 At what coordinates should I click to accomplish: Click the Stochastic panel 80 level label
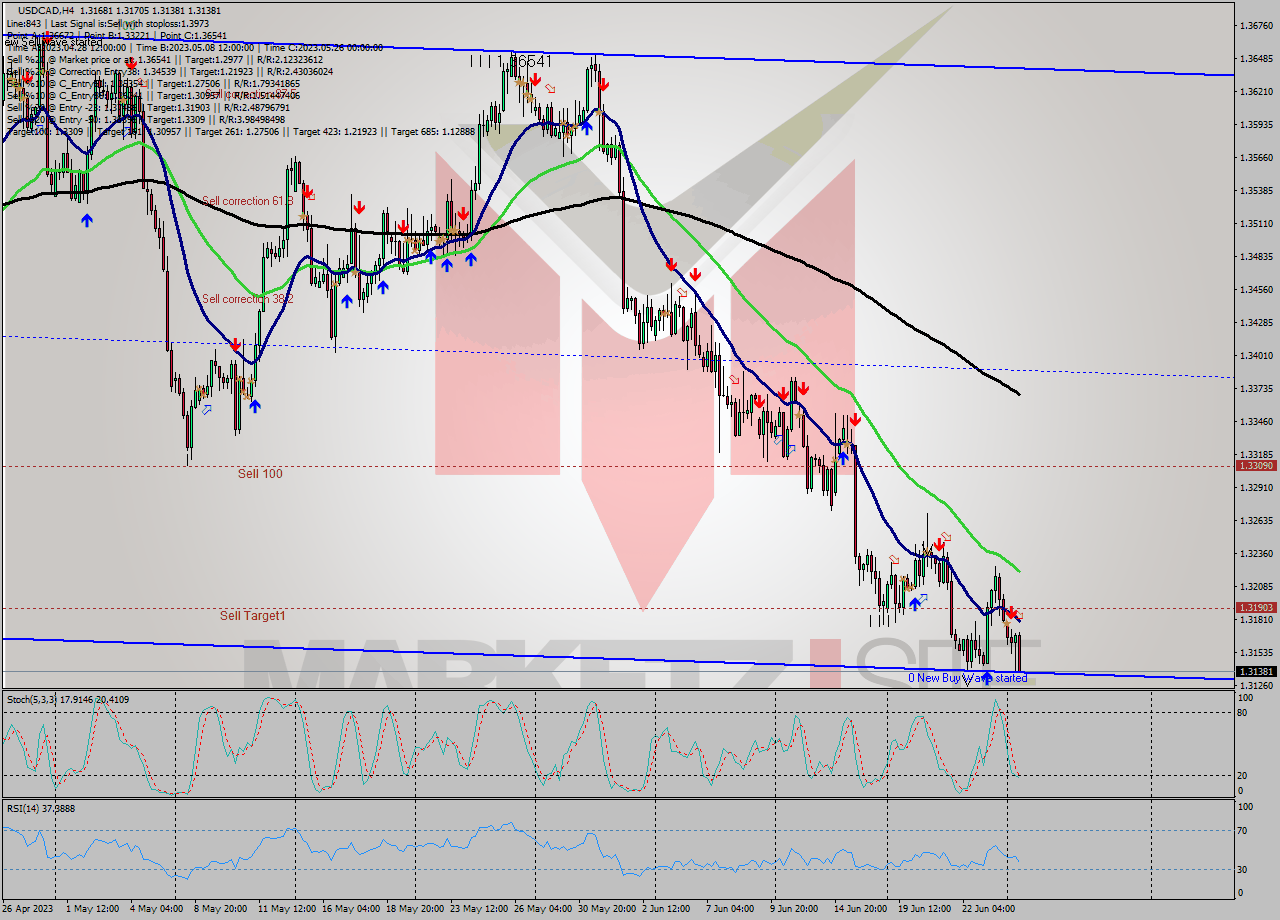point(1242,713)
